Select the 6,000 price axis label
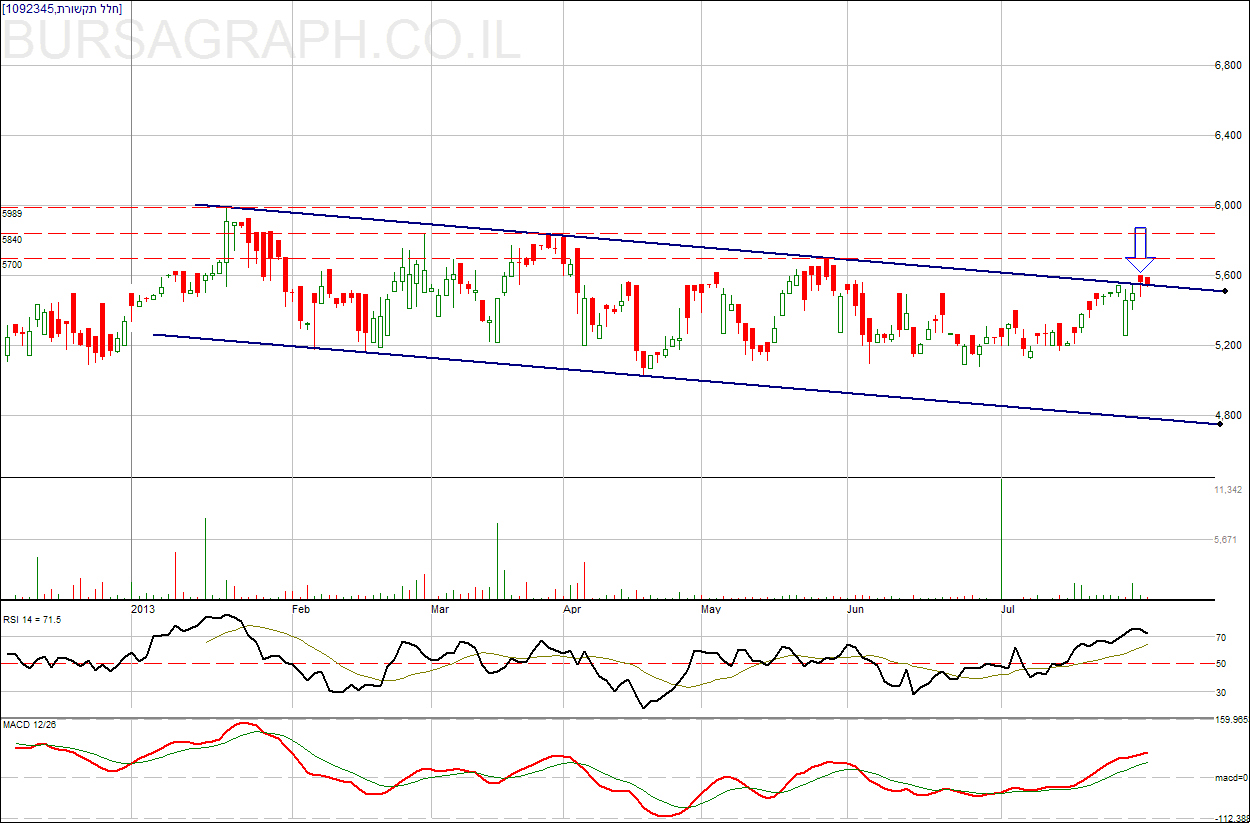This screenshot has width=1250, height=823. (1227, 206)
